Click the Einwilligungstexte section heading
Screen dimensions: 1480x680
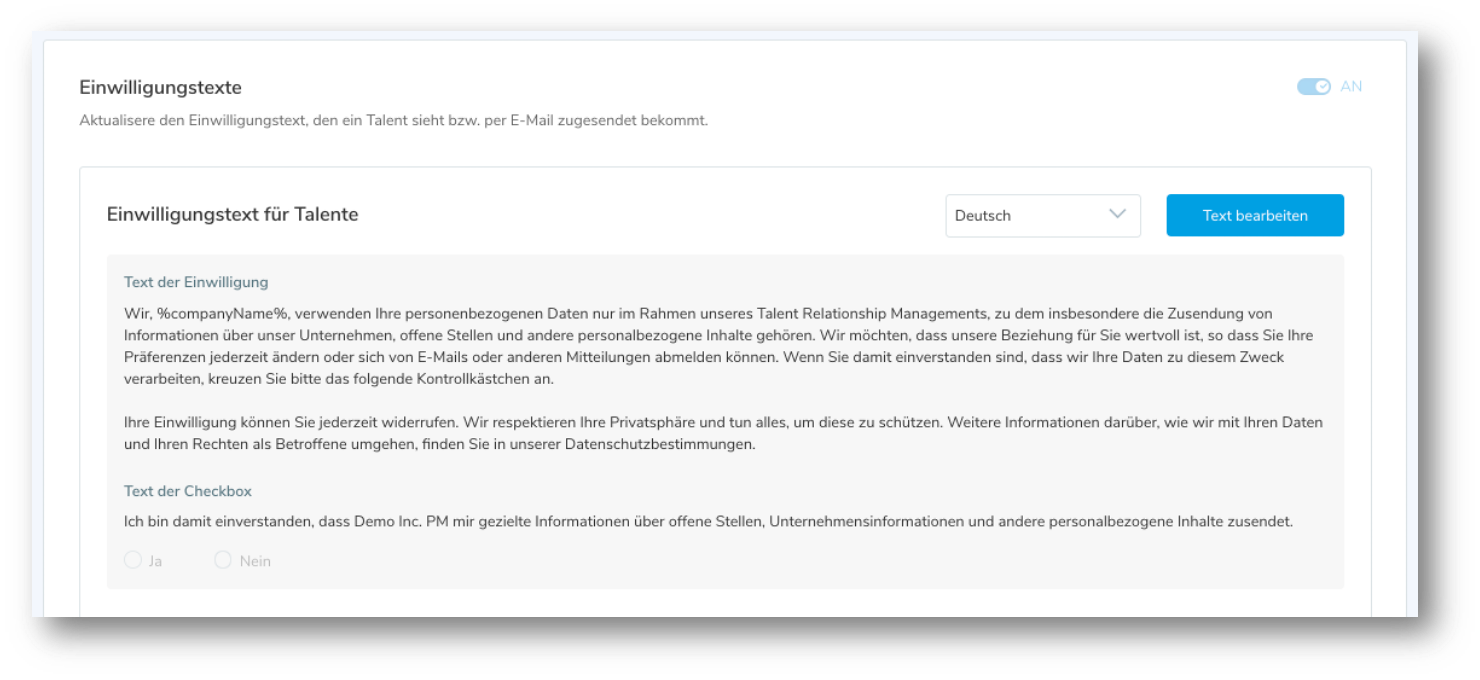coord(160,88)
